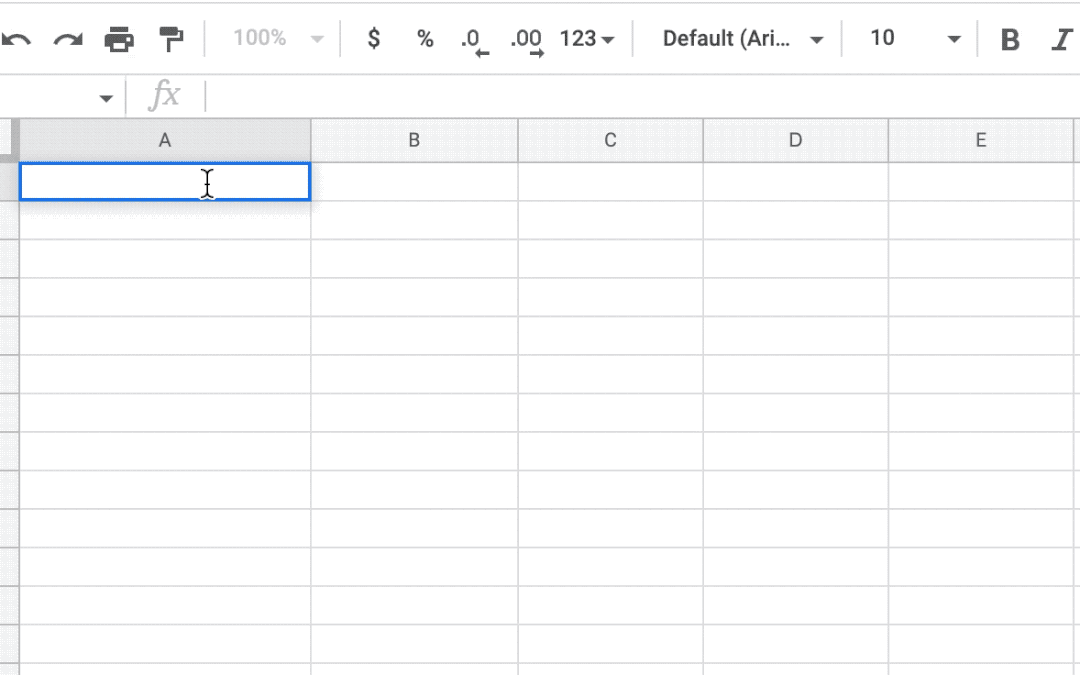Click cell B1
This screenshot has width=1080, height=675.
[x=414, y=182]
